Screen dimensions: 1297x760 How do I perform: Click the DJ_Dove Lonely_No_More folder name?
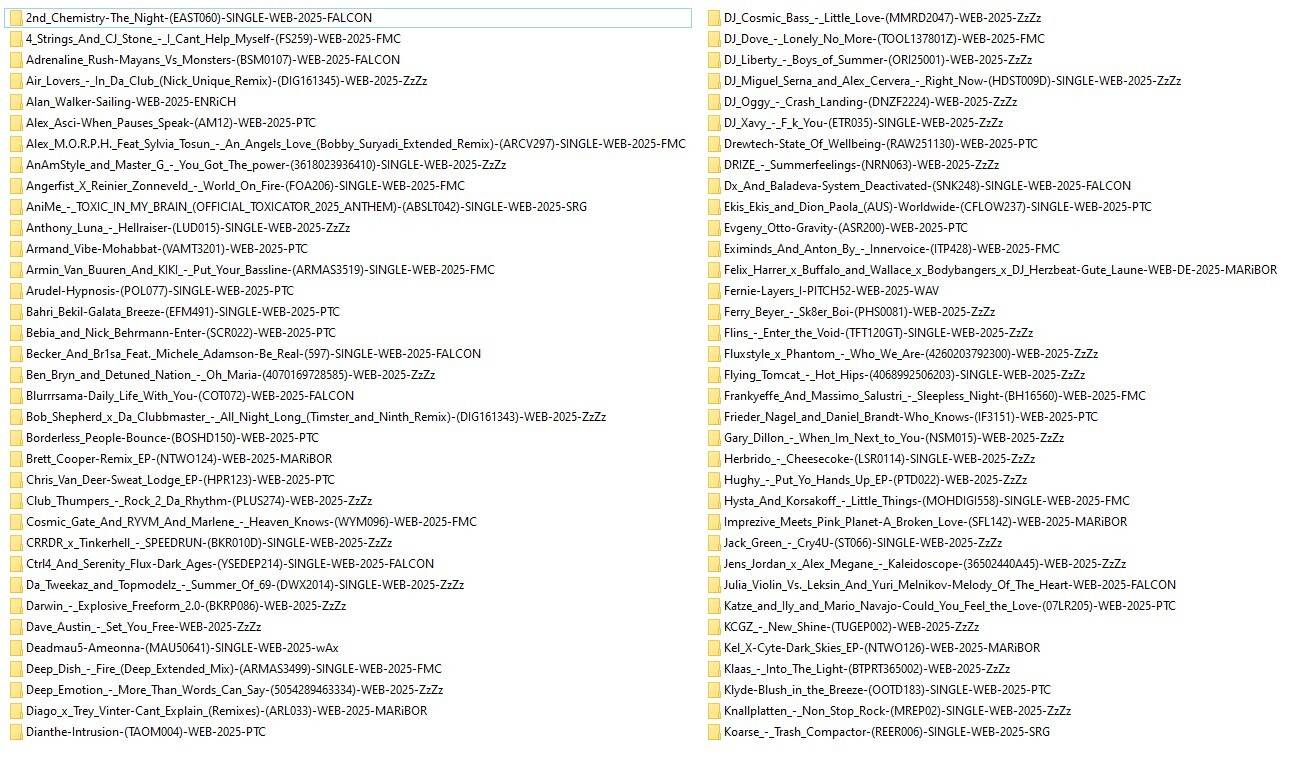coord(884,39)
